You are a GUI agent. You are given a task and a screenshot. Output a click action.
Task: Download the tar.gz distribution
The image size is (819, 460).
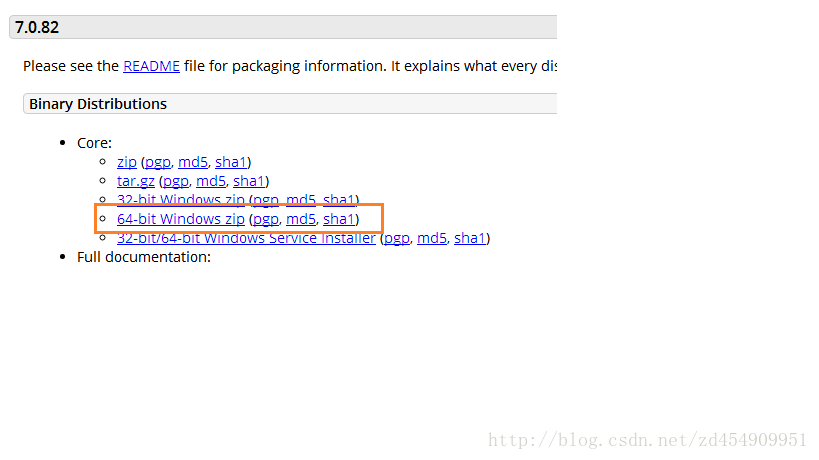click(x=136, y=181)
